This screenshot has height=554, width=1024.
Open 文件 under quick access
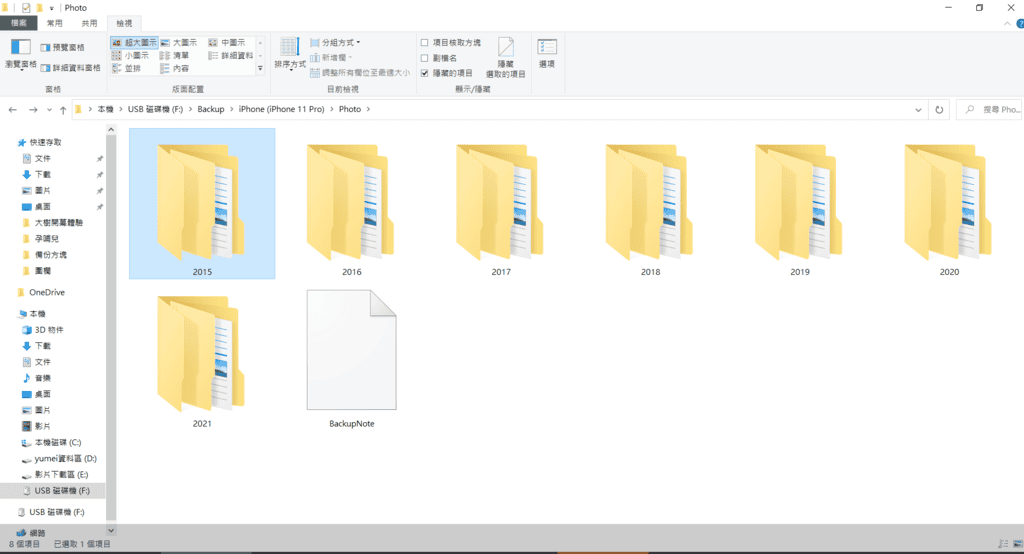pos(37,158)
